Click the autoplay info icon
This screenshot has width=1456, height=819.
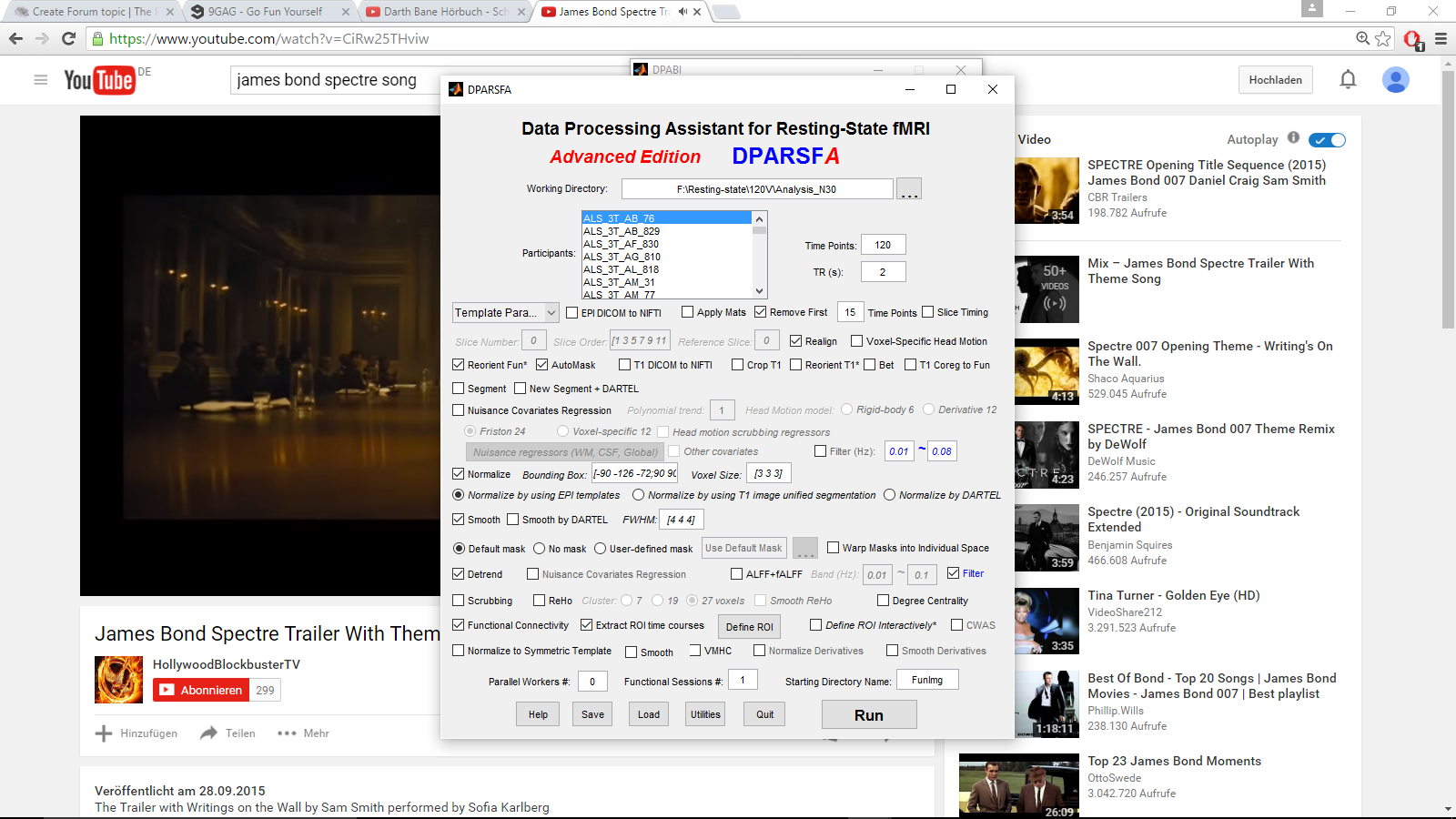pos(1293,138)
